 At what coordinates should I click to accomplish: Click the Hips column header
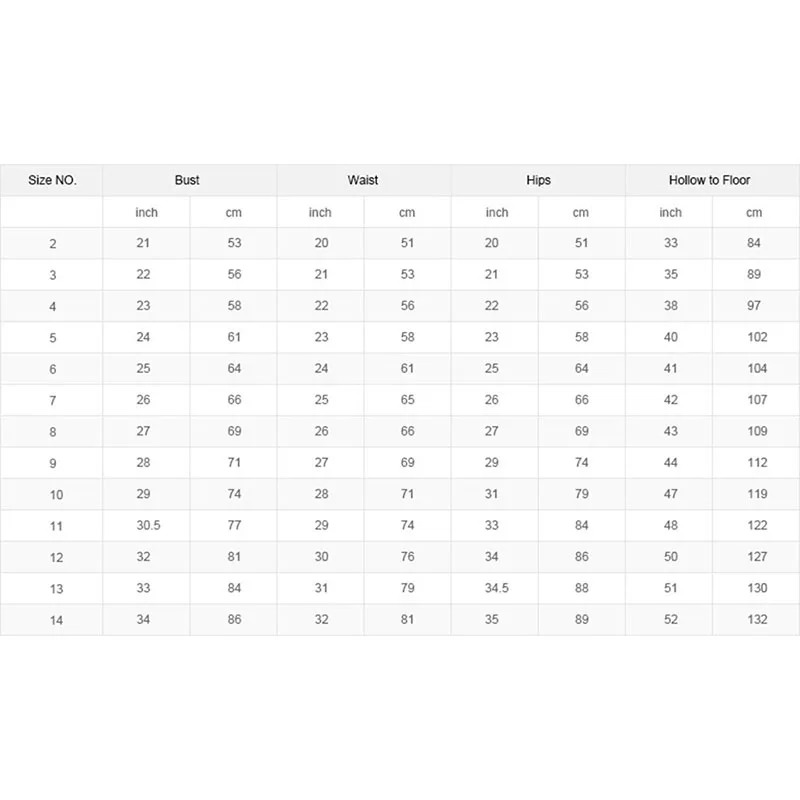(x=538, y=180)
